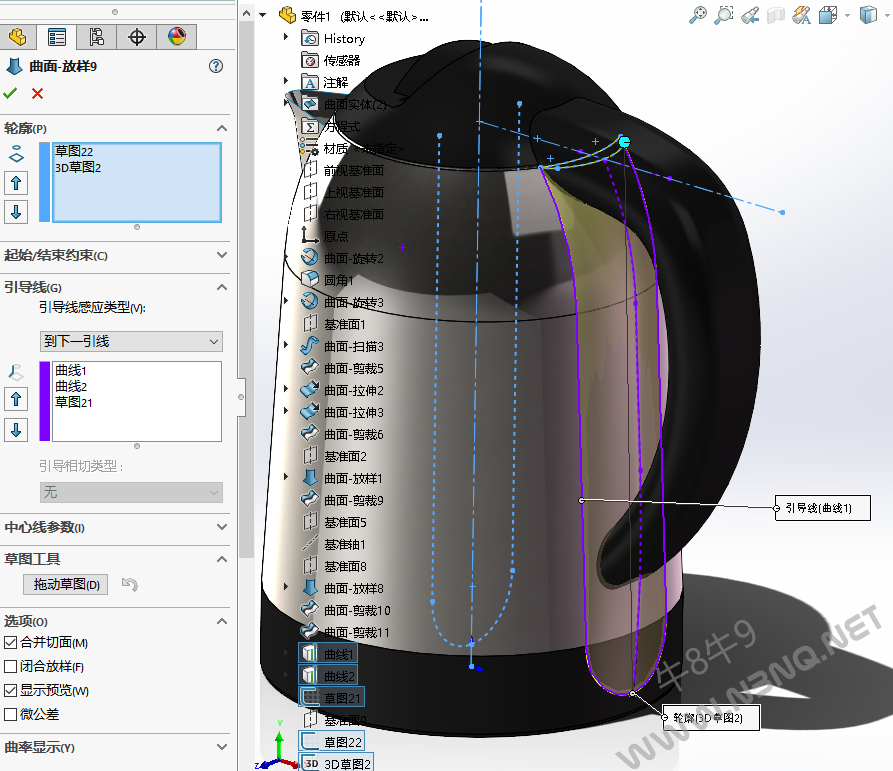
Task: Enable the 闭合放样 checkbox
Action: pyautogui.click(x=11, y=667)
